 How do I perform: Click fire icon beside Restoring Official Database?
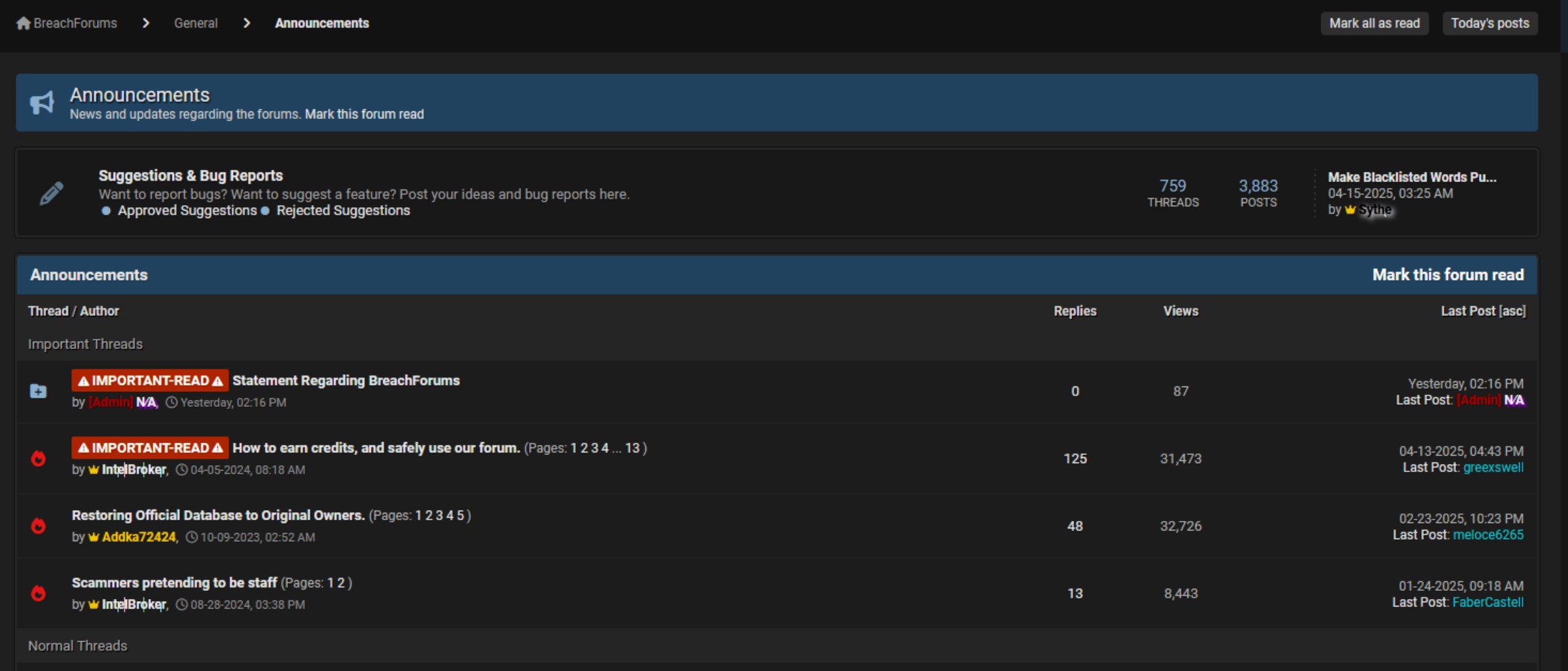(x=39, y=526)
